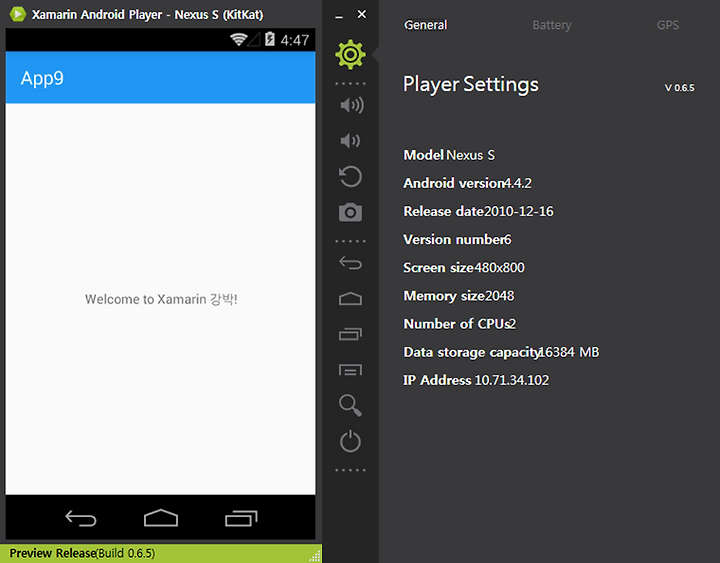Viewport: 720px width, 563px height.
Task: Click the magnifier search icon in sidebar
Action: pos(350,405)
